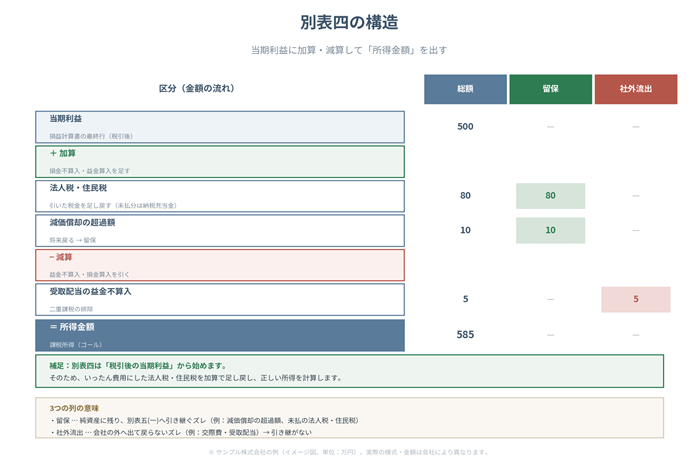Click the subtitle about 所得金額を出す
Viewport: 699px width, 461px height.
point(349,50)
